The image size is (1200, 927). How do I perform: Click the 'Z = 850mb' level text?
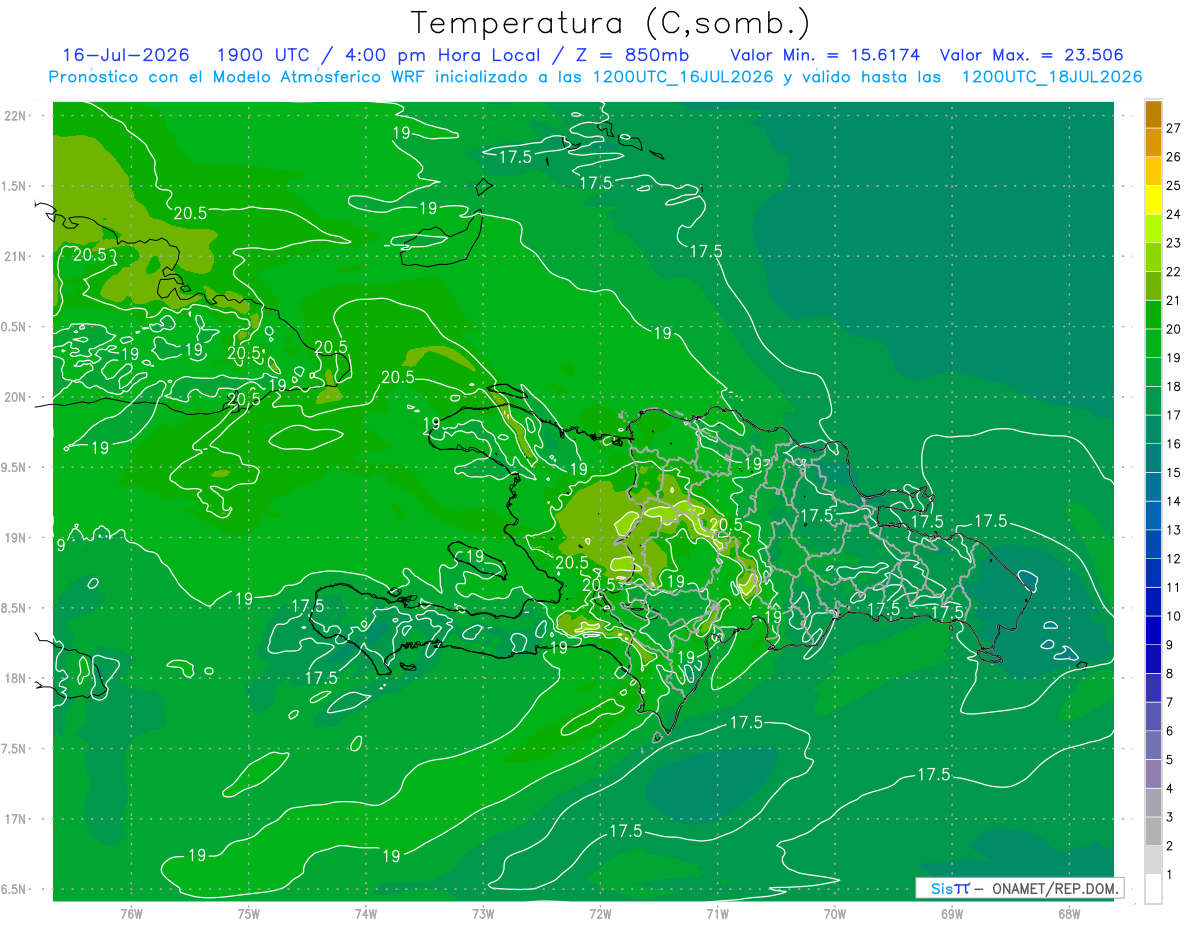click(632, 55)
